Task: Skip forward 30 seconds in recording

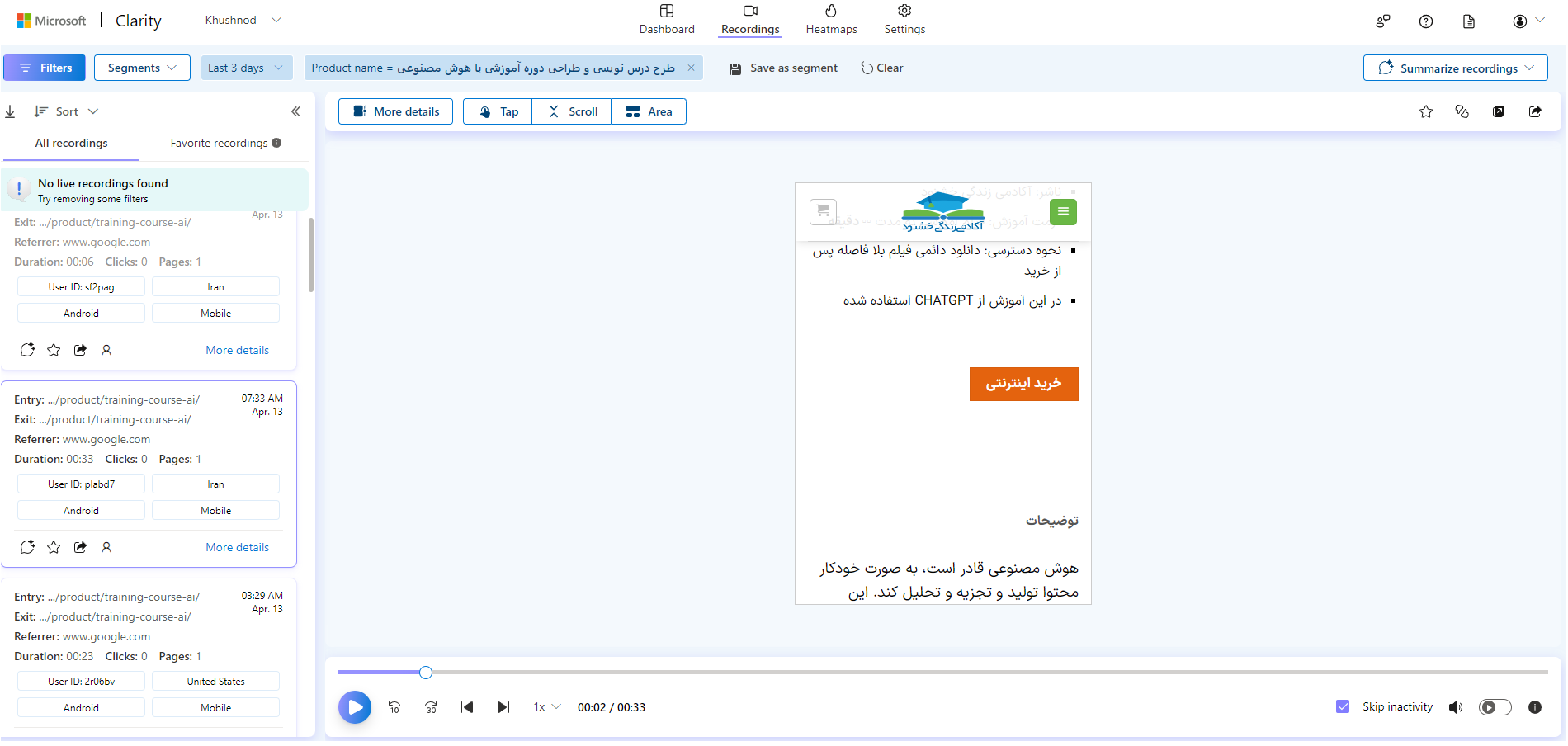Action: [431, 707]
